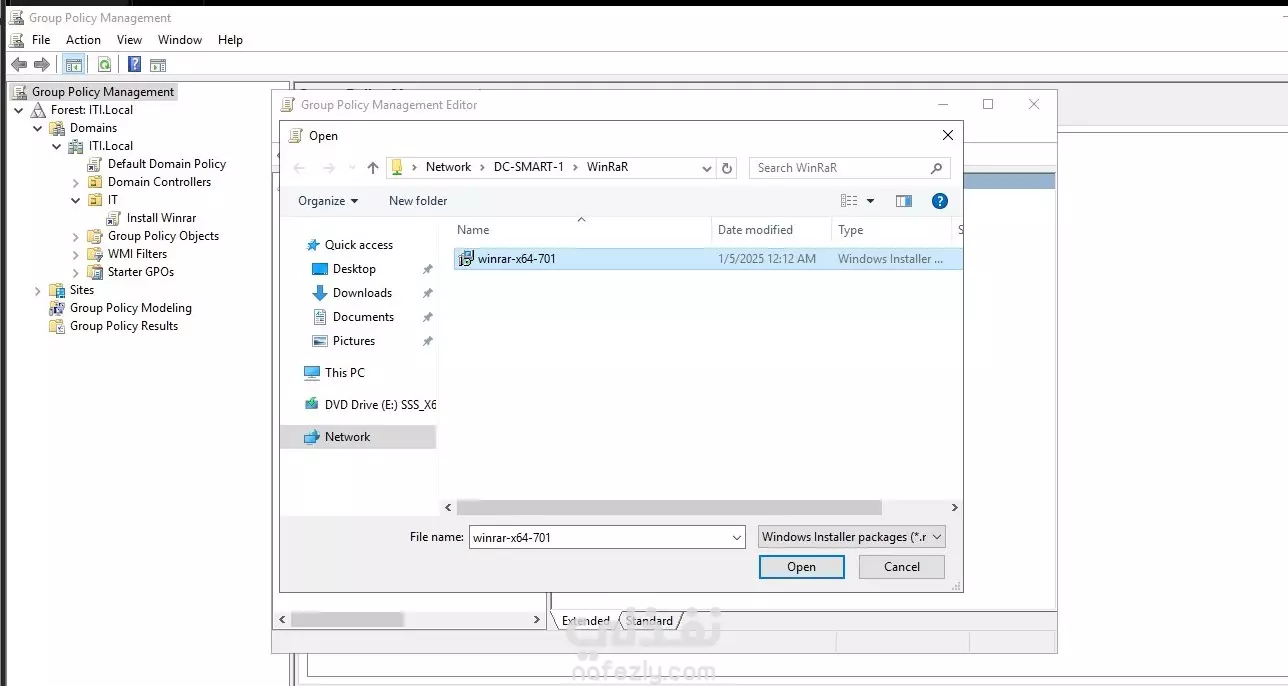Viewport: 1288px width, 686px height.
Task: Click the green Refresh toolbar icon
Action: (x=104, y=65)
